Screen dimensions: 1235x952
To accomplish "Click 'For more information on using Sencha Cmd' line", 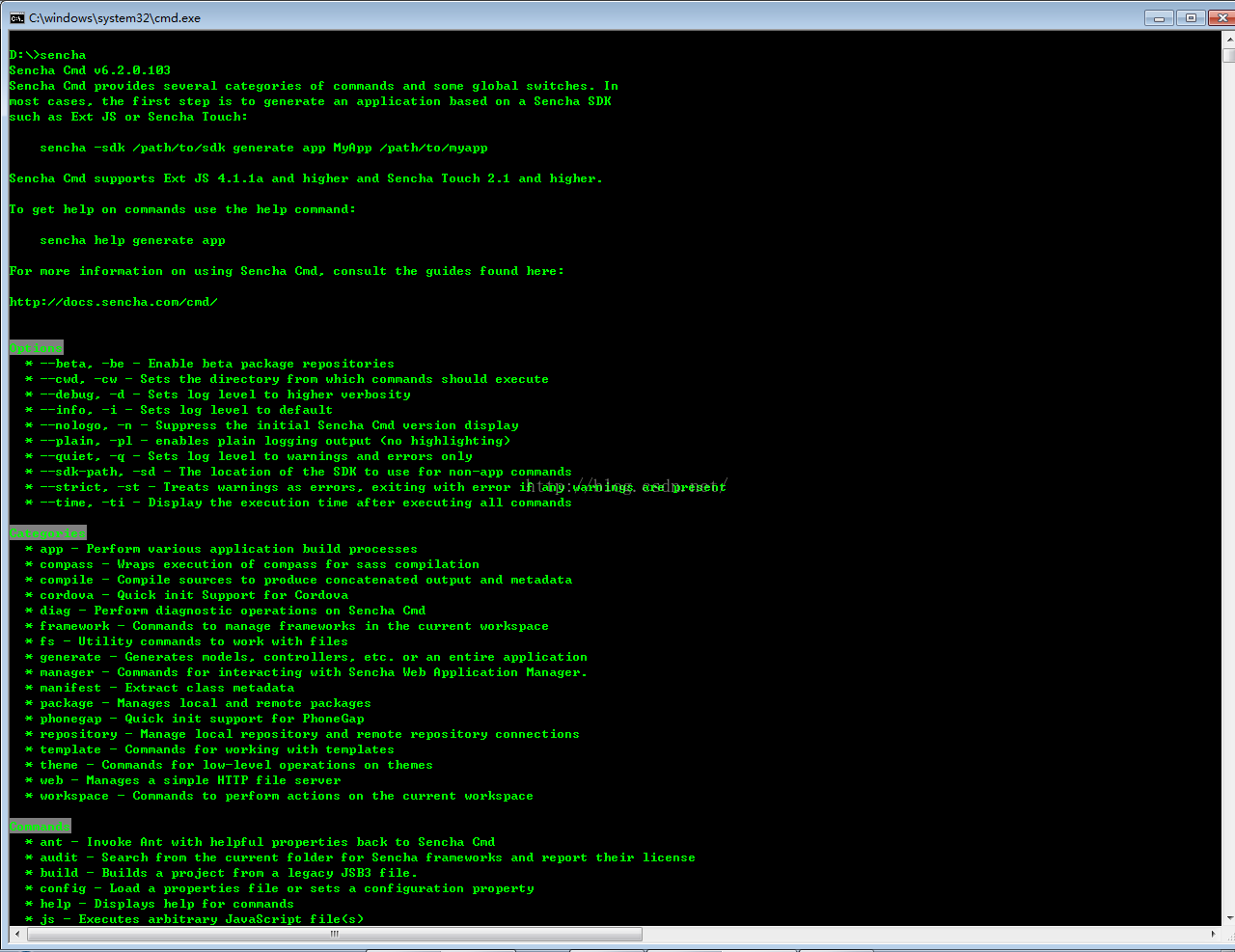I will 287,271.
